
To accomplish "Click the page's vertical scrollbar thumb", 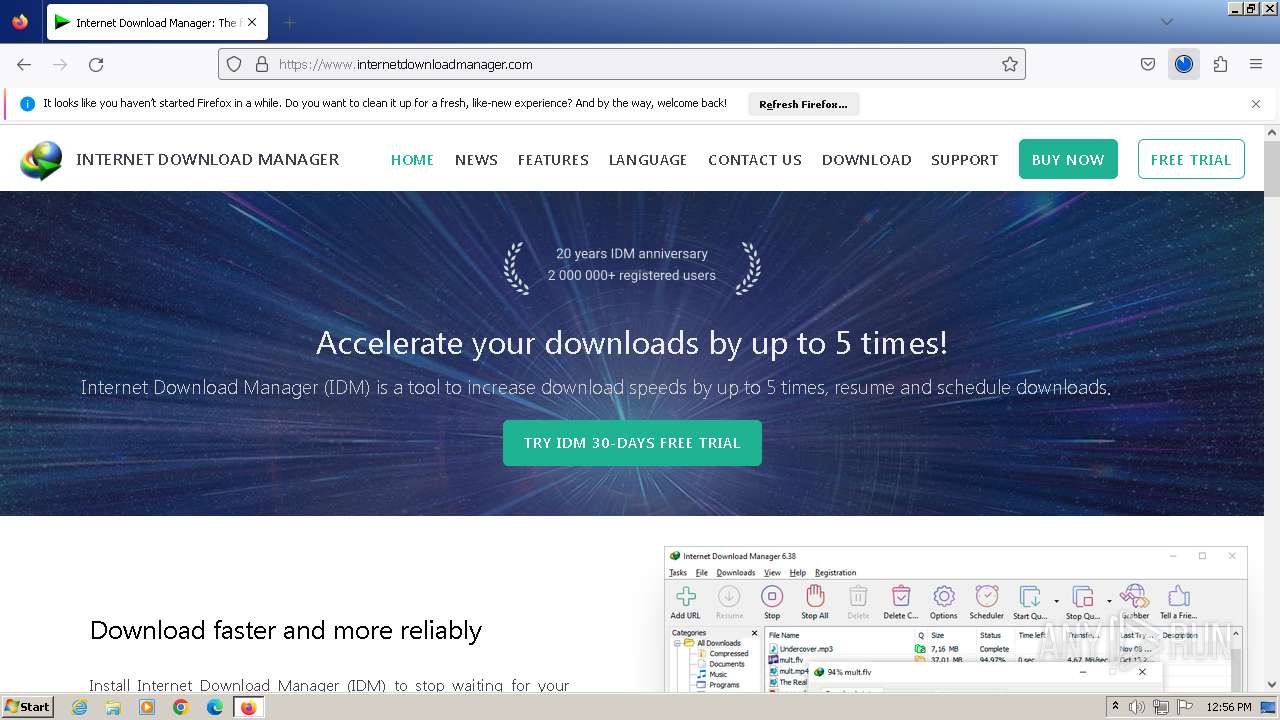I will click(x=1272, y=170).
